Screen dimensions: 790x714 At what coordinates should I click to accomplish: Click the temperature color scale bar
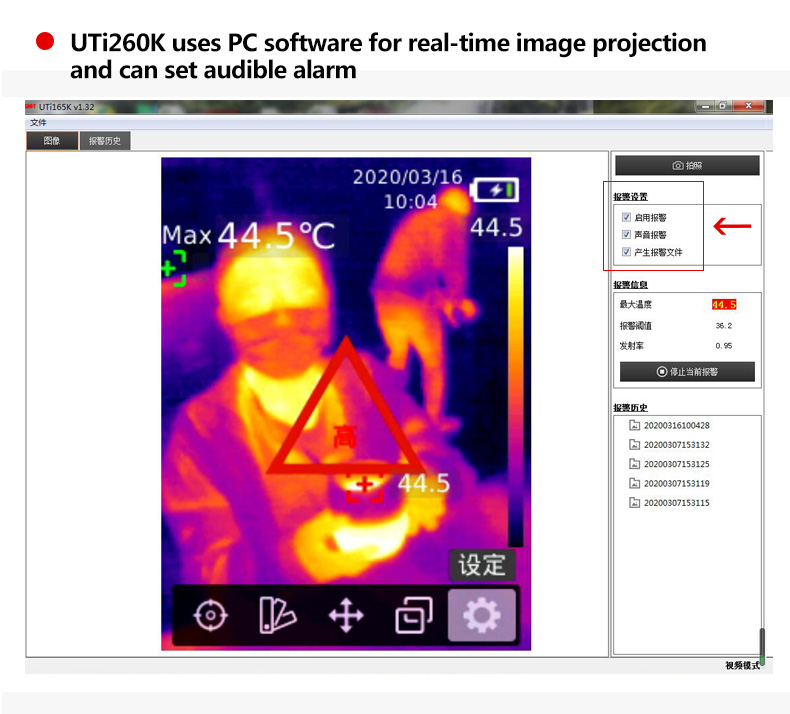pos(515,397)
